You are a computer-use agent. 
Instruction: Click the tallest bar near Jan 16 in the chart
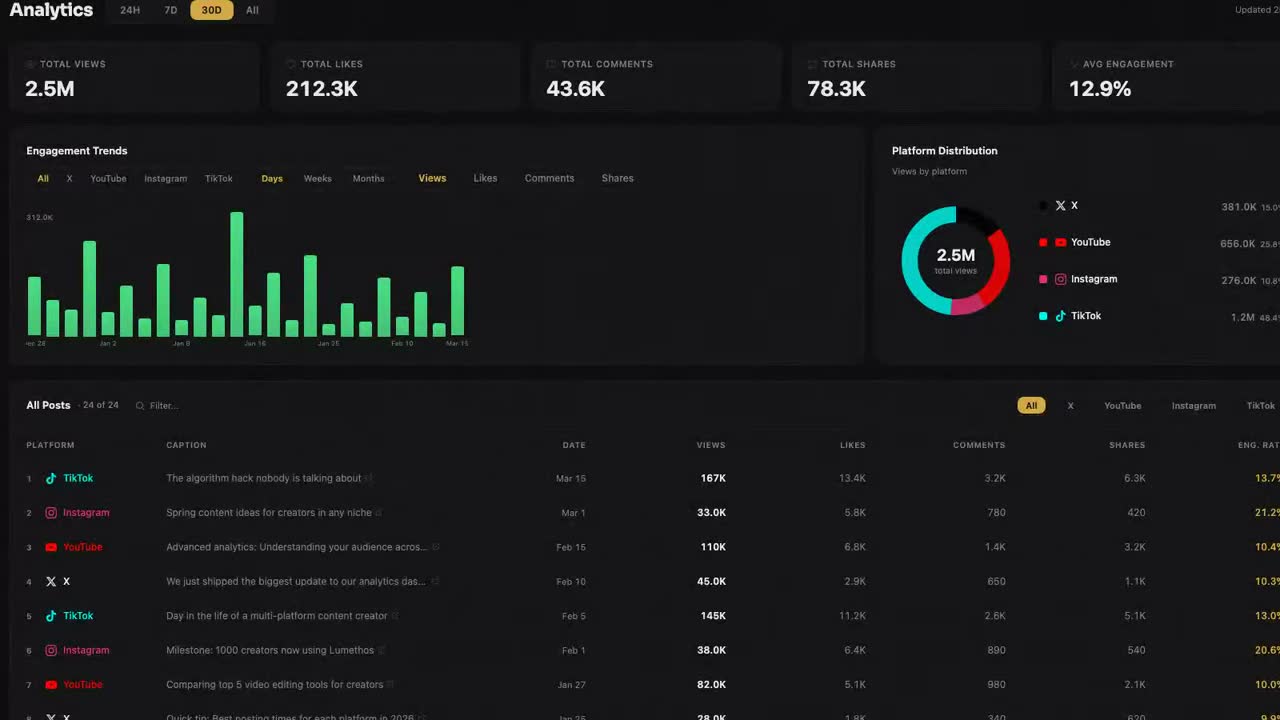click(237, 274)
